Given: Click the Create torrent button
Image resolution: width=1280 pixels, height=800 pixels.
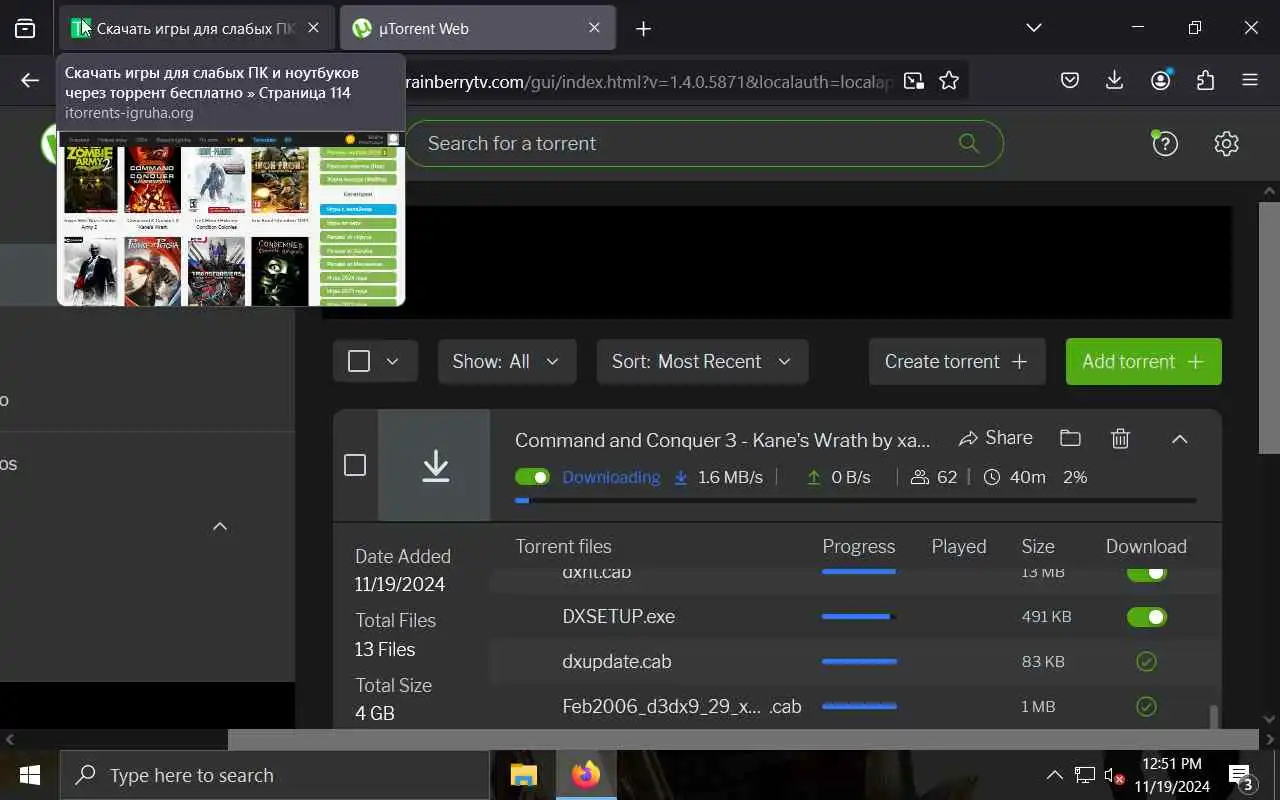Looking at the screenshot, I should (957, 361).
